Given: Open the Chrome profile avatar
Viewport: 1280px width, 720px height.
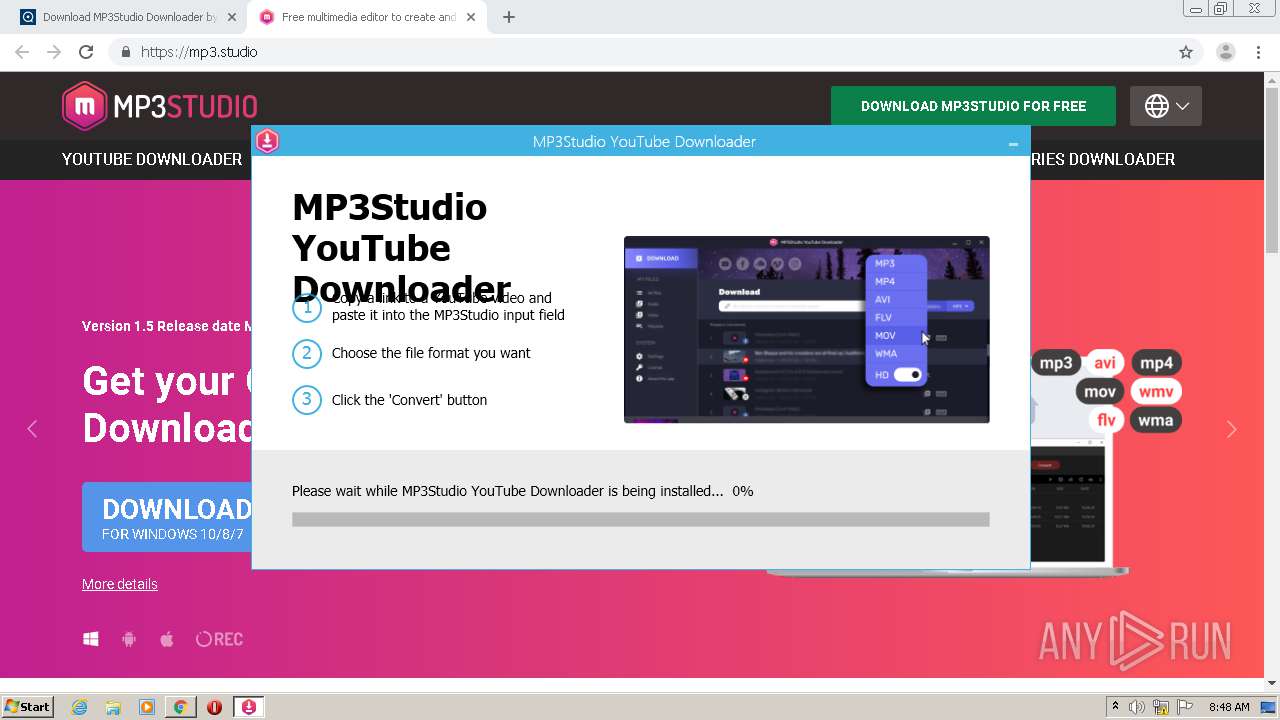Looking at the screenshot, I should (x=1225, y=52).
